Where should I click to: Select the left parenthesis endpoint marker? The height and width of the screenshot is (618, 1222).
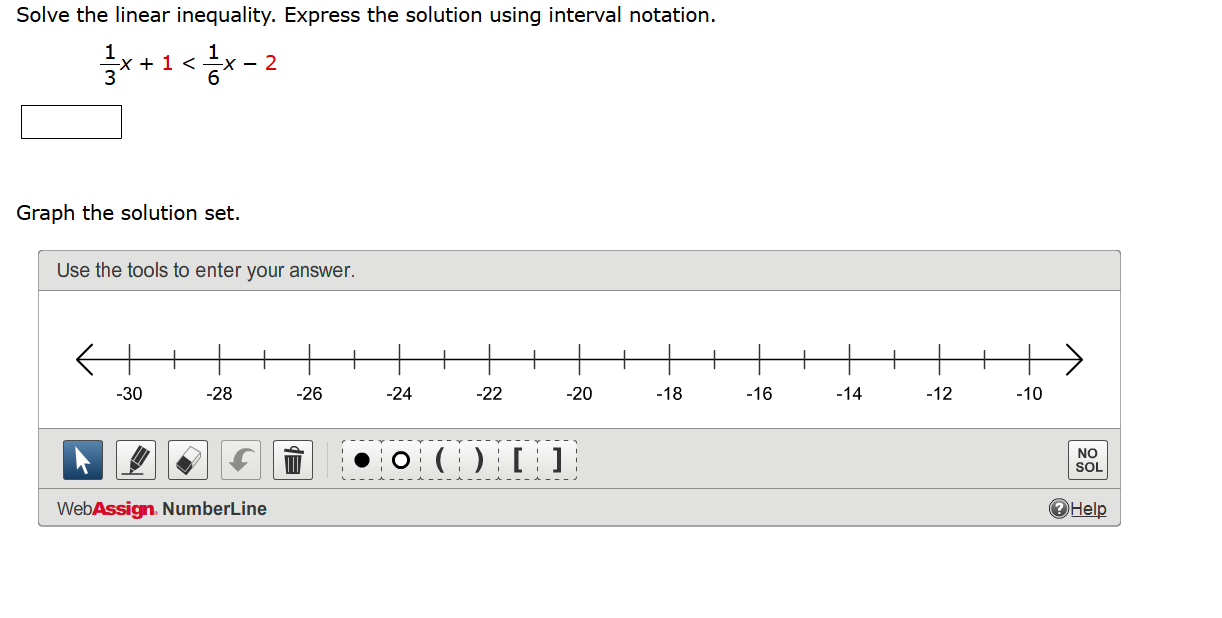(x=440, y=459)
